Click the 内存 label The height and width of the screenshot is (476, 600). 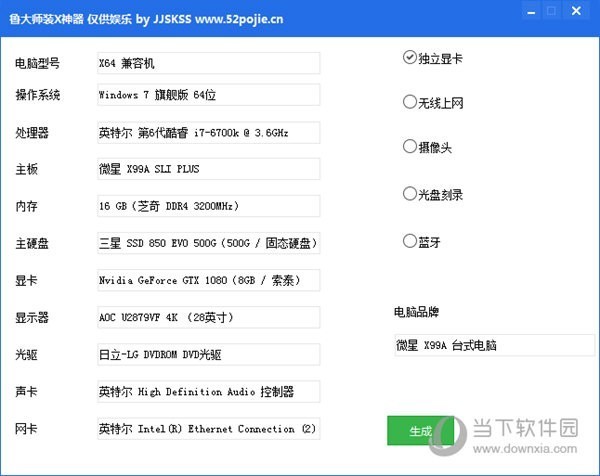[26, 206]
